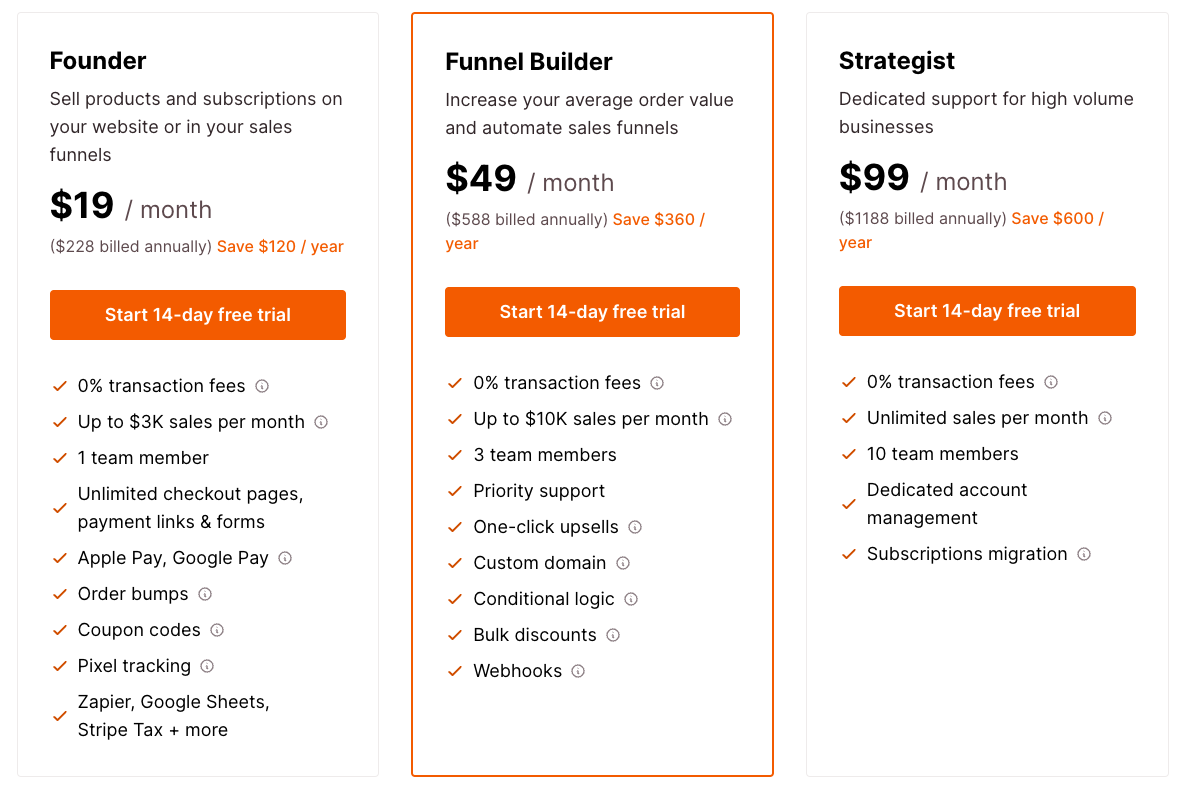The width and height of the screenshot is (1188, 792).
Task: Open info tooltip for Apple Pay, Google Pay
Action: (285, 558)
